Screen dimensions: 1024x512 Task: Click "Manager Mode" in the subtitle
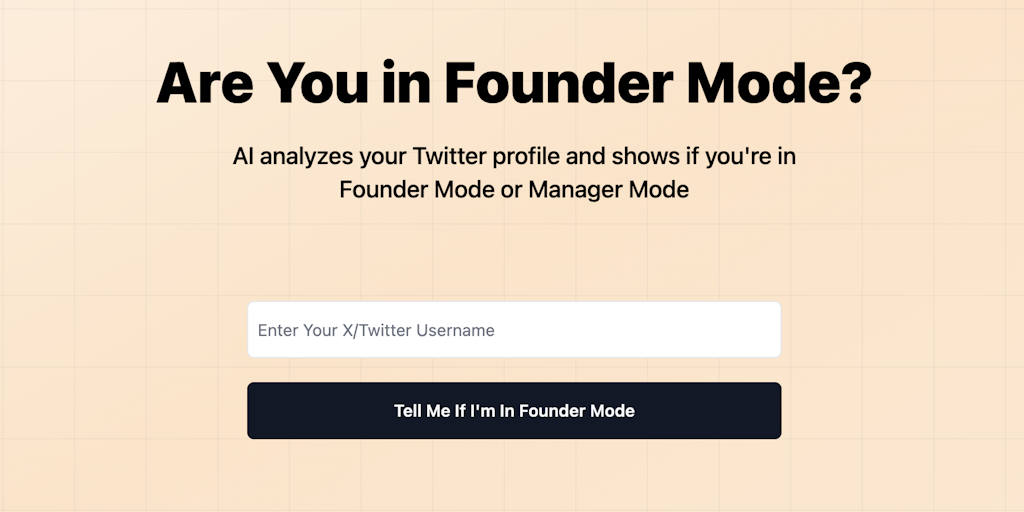[x=609, y=189]
